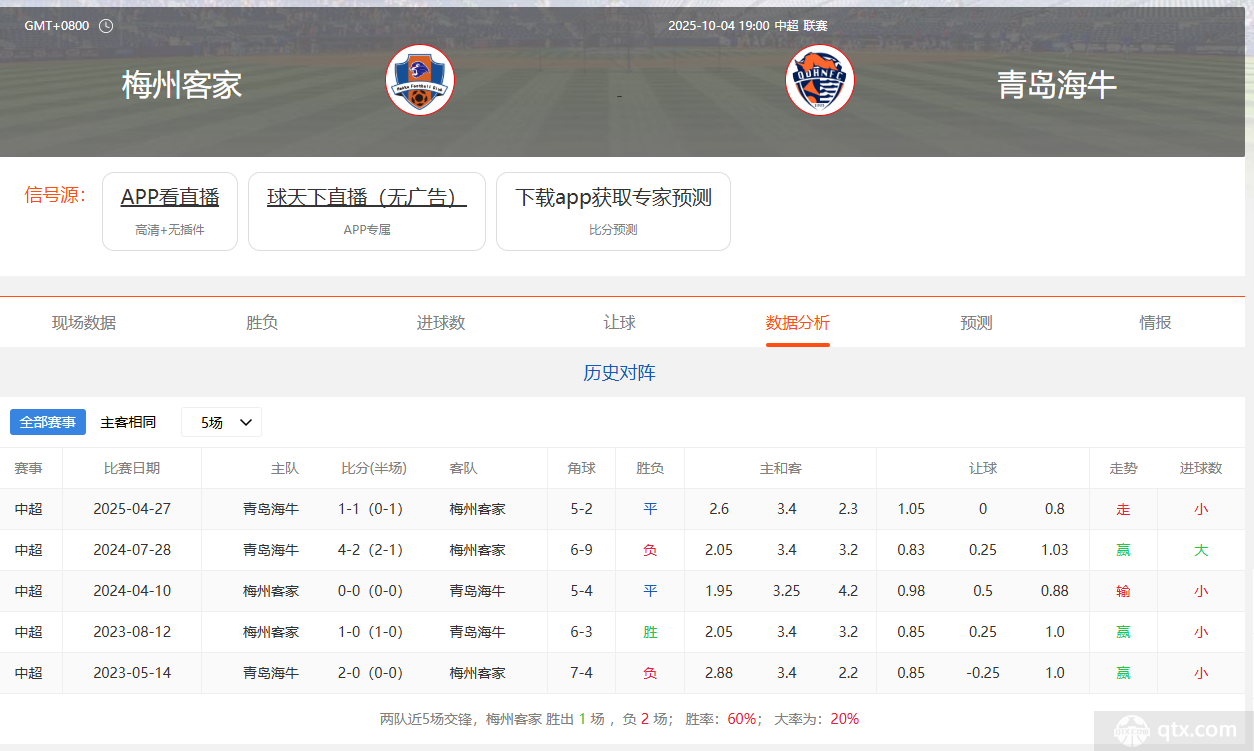Image resolution: width=1254 pixels, height=751 pixels.
Task: Open the 进球数 tab
Action: [x=441, y=323]
